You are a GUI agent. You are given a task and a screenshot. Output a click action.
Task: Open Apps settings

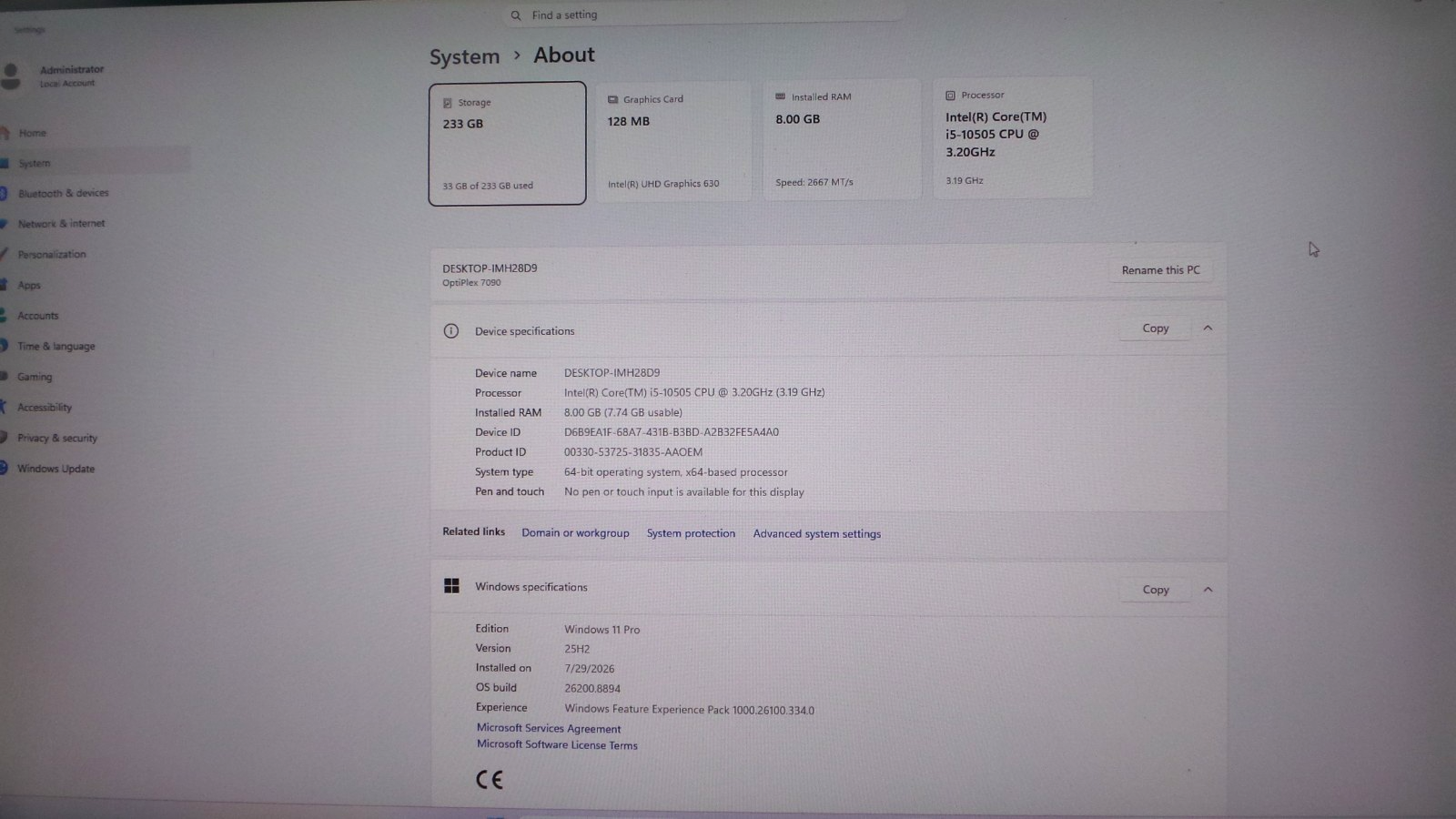[29, 286]
